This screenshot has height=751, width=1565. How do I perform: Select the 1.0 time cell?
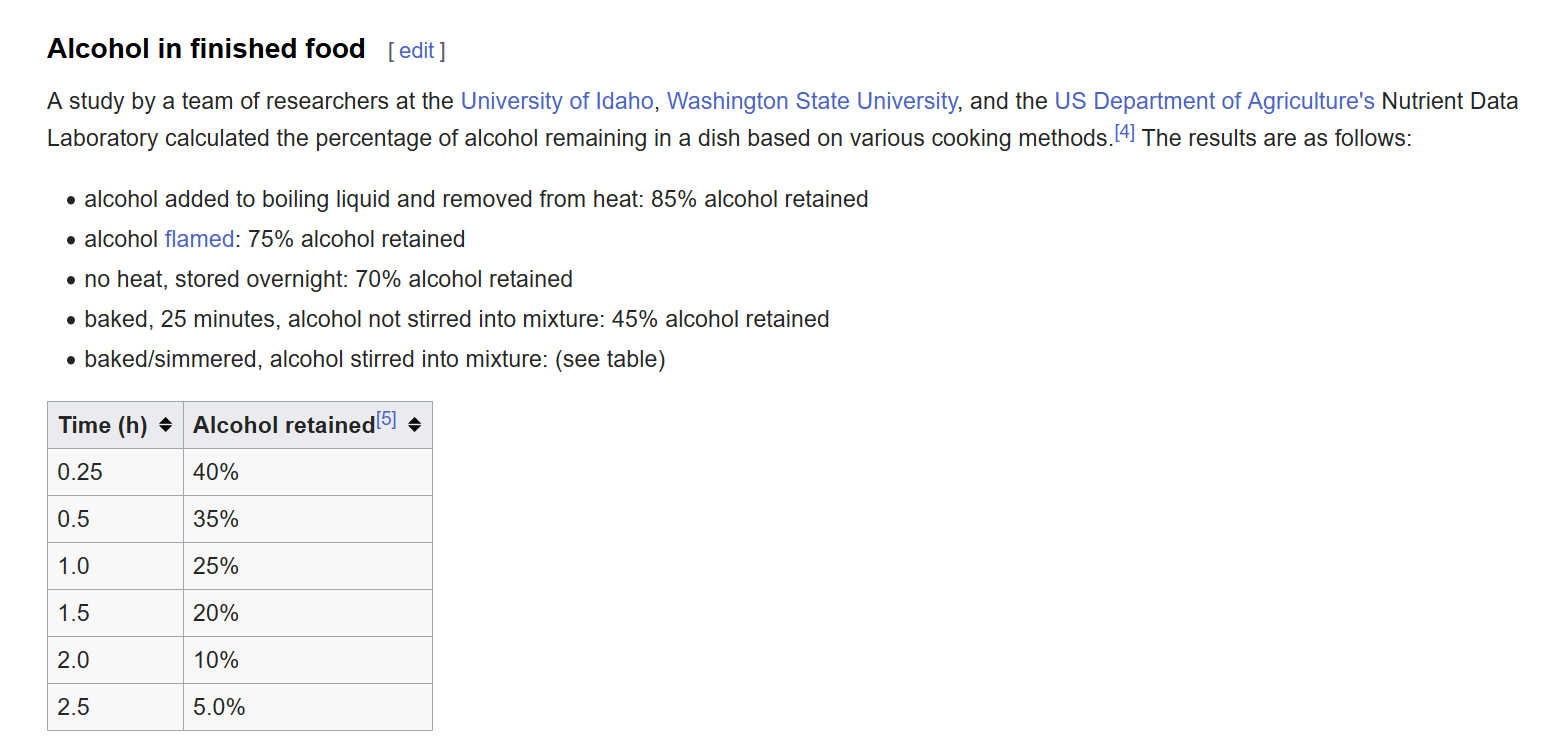(x=74, y=566)
